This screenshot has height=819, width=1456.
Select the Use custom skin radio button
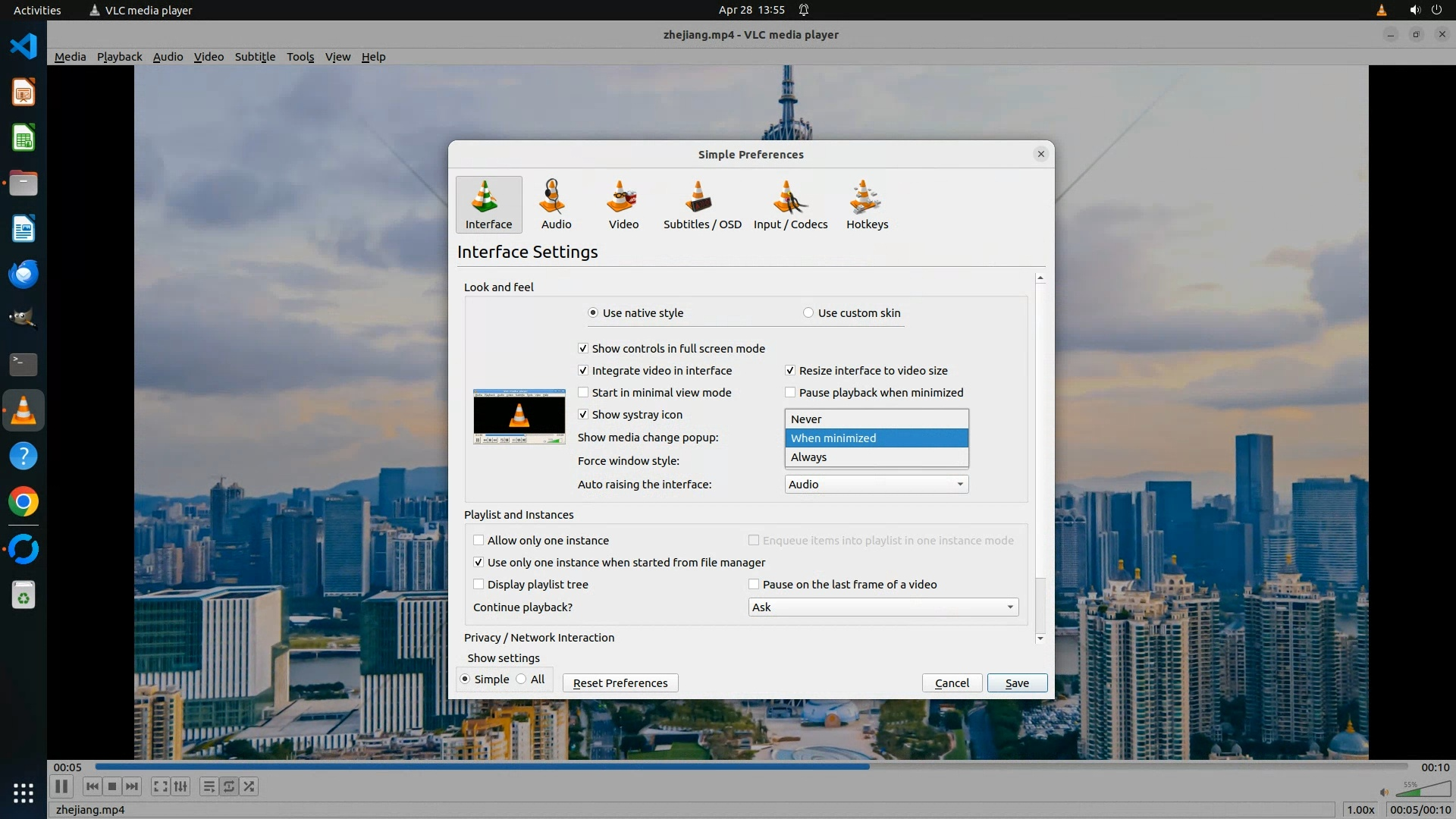tap(808, 313)
